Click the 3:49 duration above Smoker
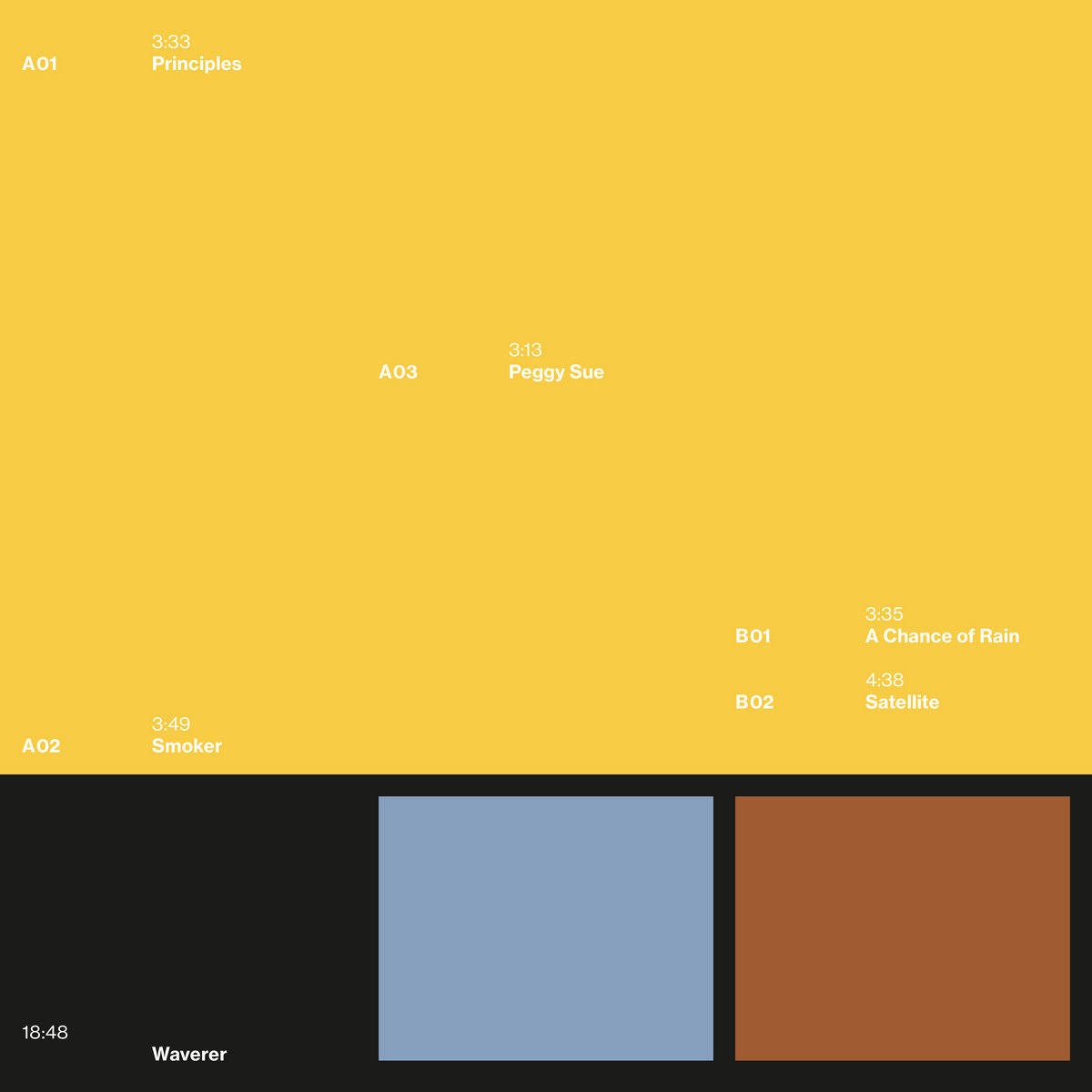1092x1092 pixels. pos(171,724)
